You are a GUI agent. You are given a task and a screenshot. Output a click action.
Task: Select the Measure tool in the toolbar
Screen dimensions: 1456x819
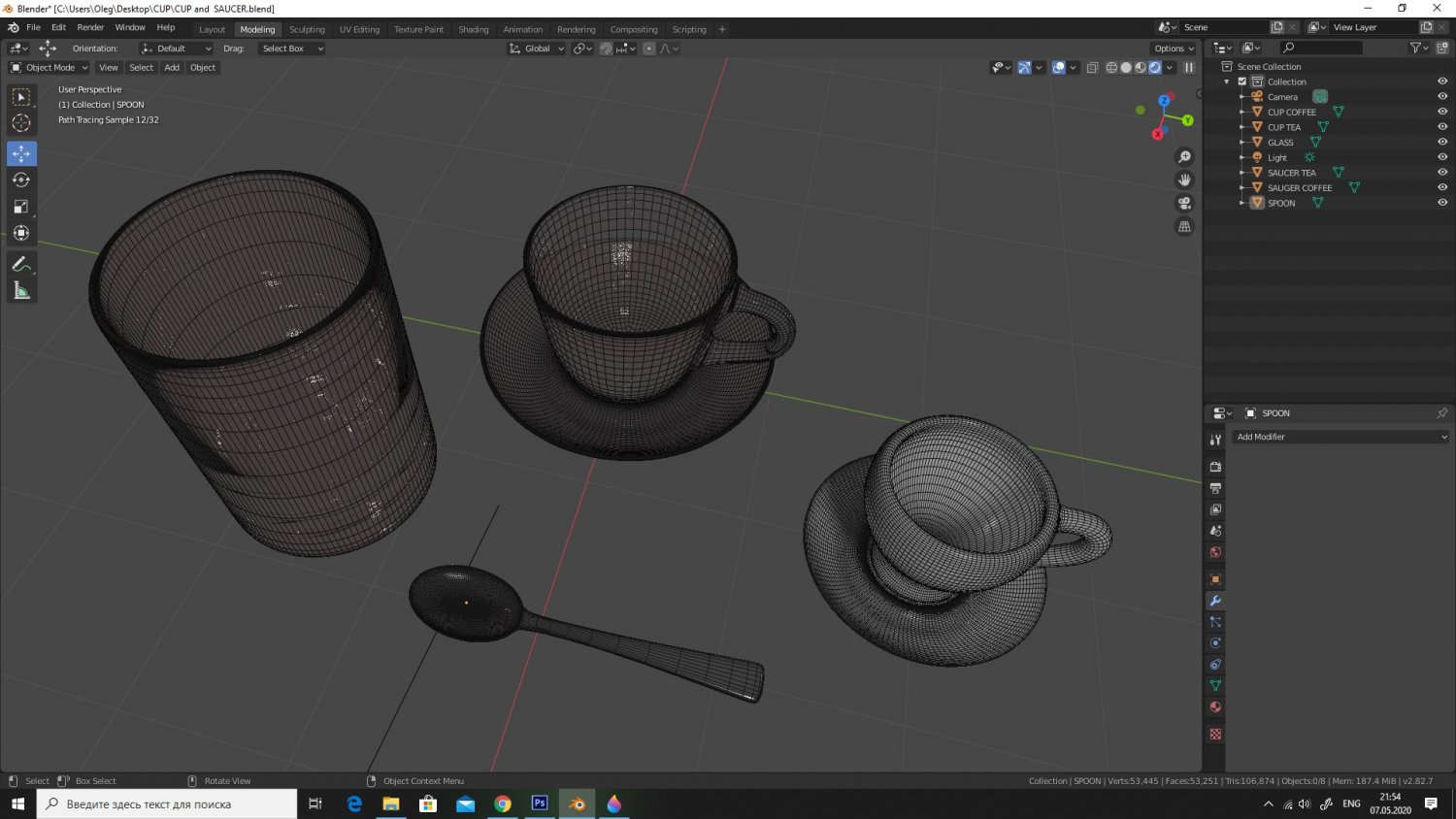click(21, 289)
